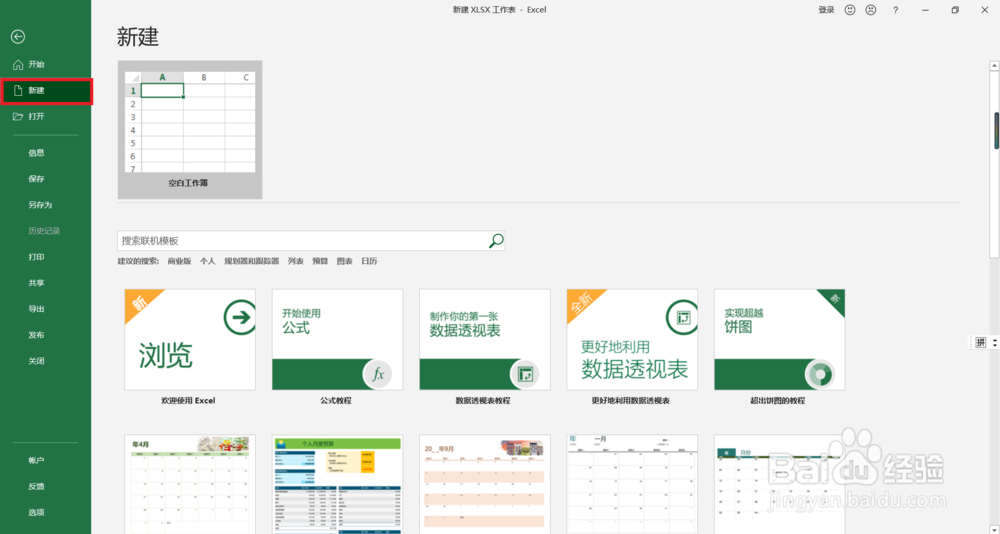Select suggested search 规划器和跟踪器
This screenshot has width=1000, height=534.
251,262
